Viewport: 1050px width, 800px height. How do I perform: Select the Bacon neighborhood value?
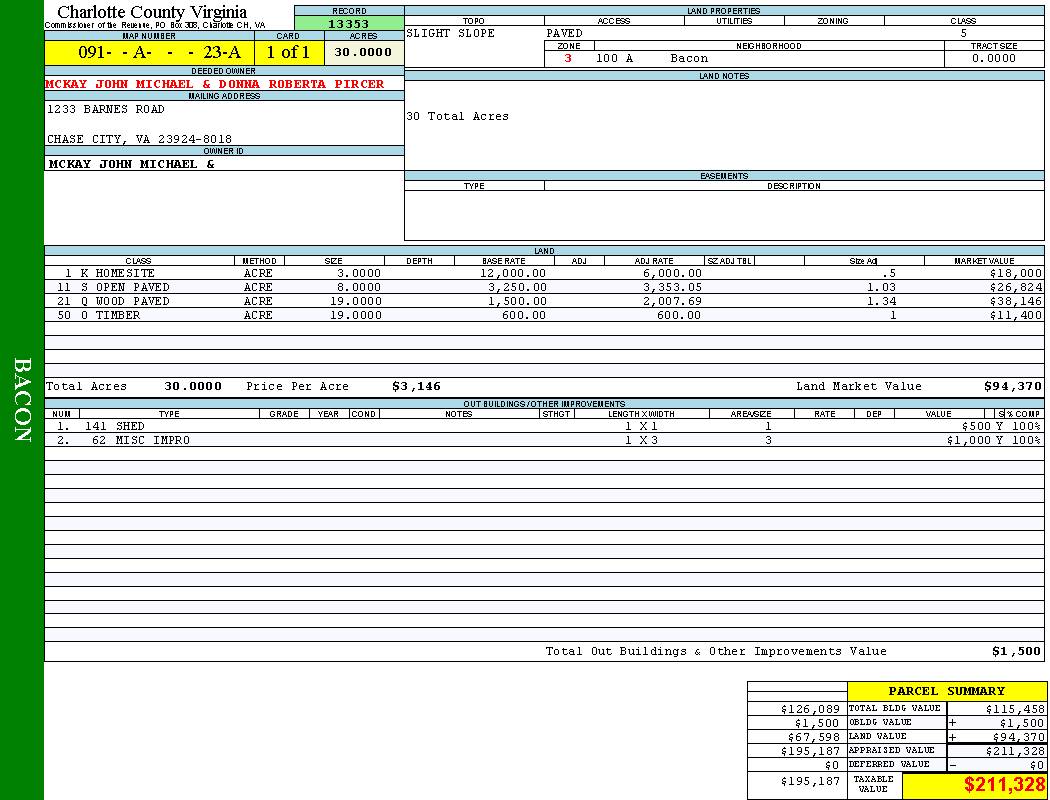click(689, 58)
